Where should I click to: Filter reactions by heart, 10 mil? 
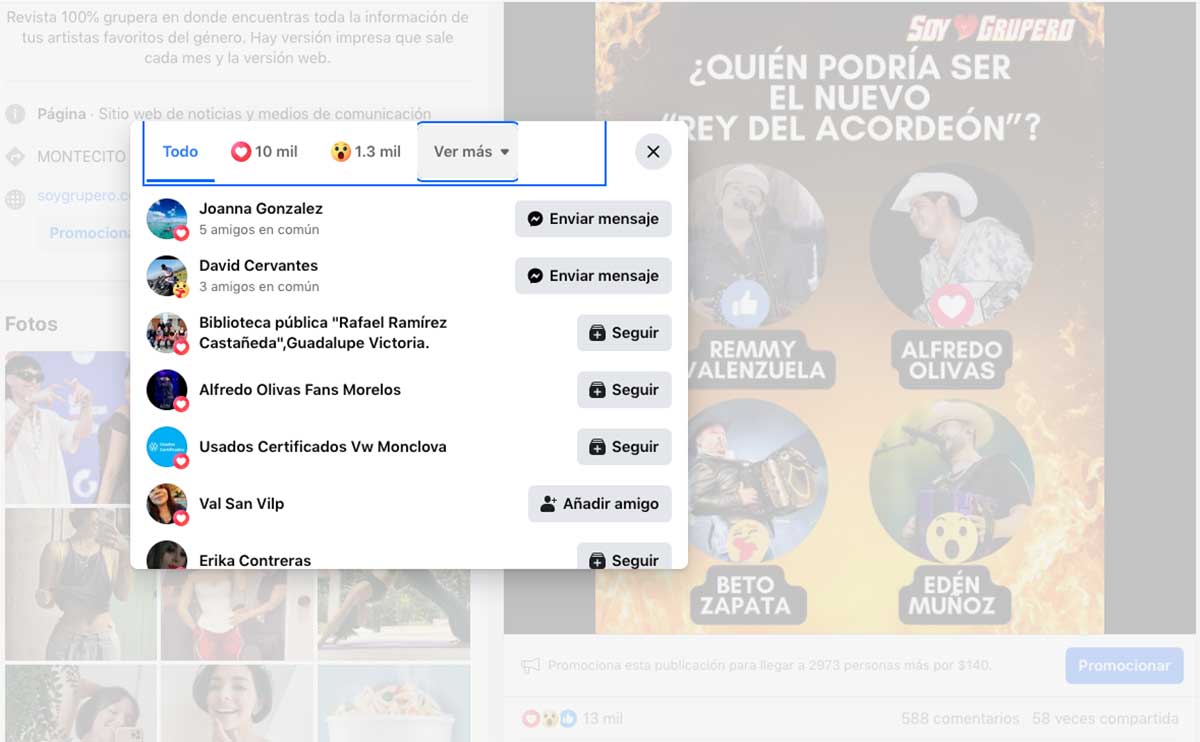(x=264, y=152)
